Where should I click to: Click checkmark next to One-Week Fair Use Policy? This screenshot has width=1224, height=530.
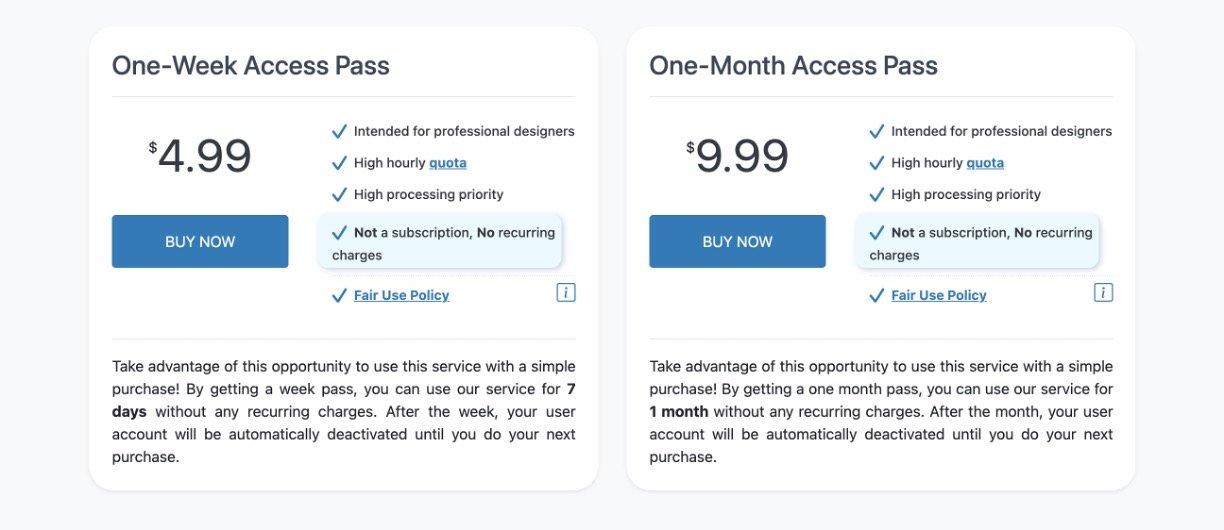[339, 295]
